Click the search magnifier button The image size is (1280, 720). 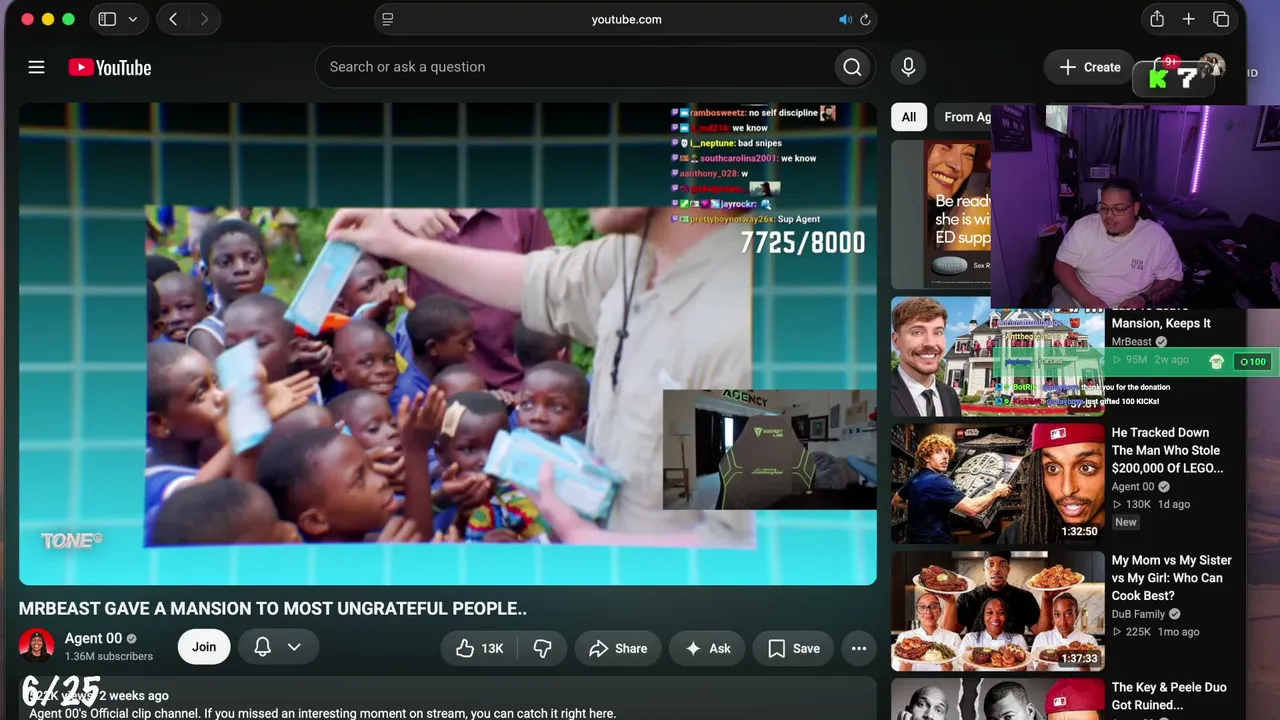click(x=852, y=67)
